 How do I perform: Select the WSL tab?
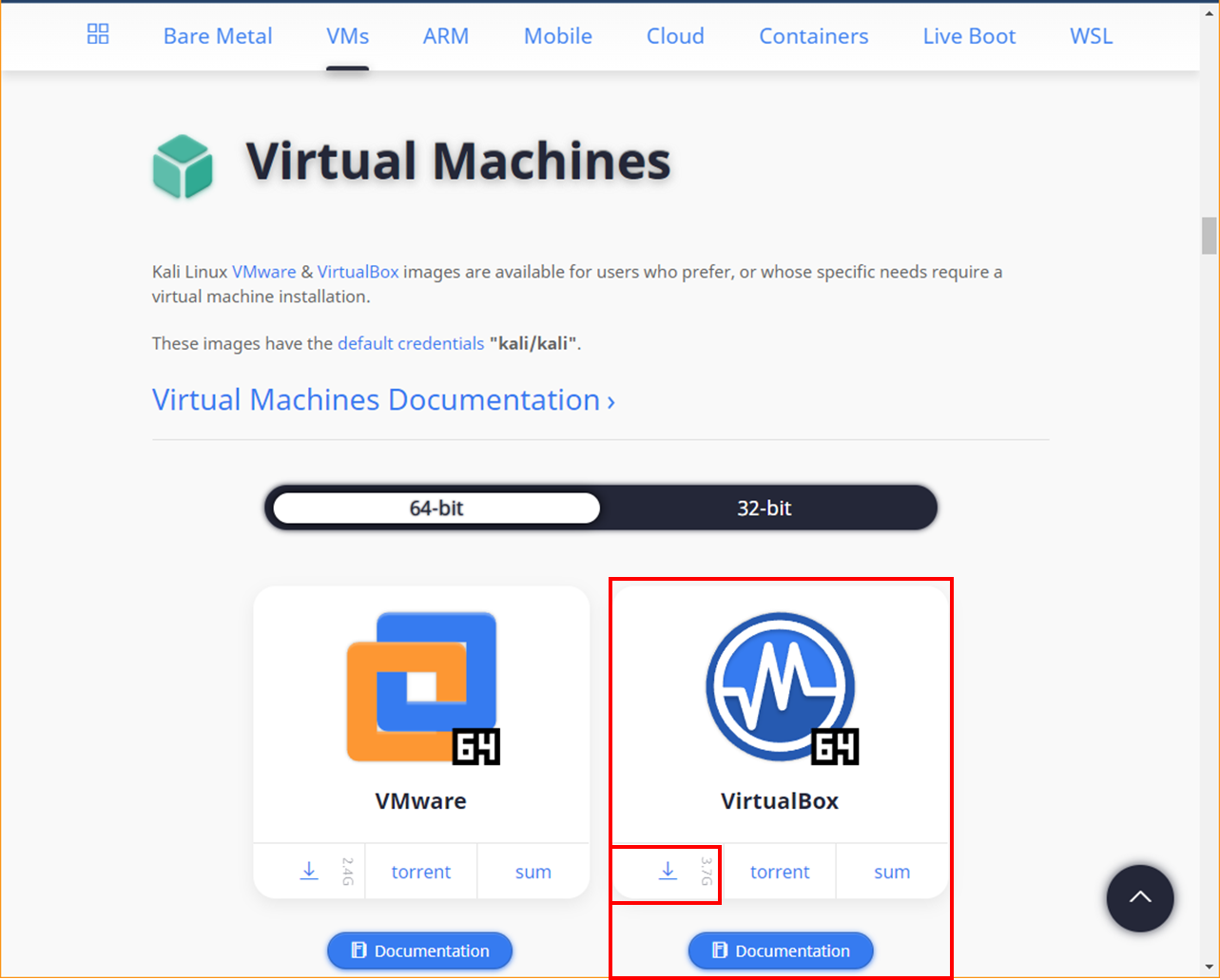pos(1090,35)
